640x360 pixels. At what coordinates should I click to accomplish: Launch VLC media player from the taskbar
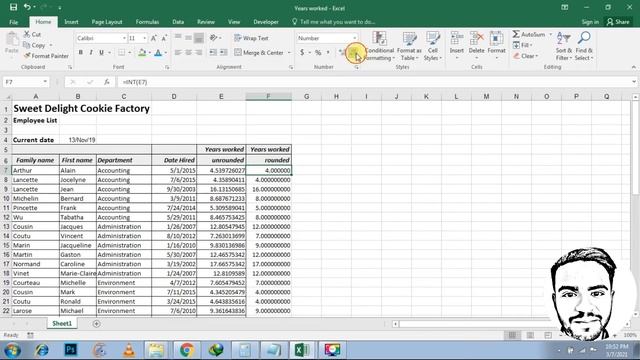coord(129,350)
